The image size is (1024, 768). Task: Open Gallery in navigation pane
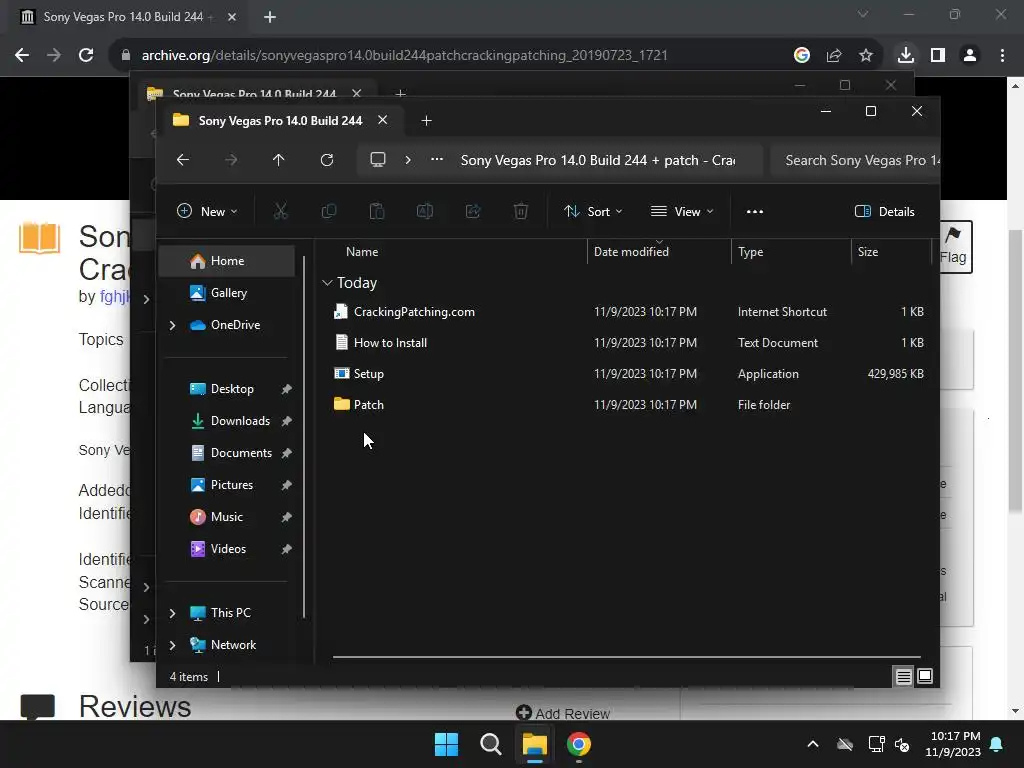point(227,293)
